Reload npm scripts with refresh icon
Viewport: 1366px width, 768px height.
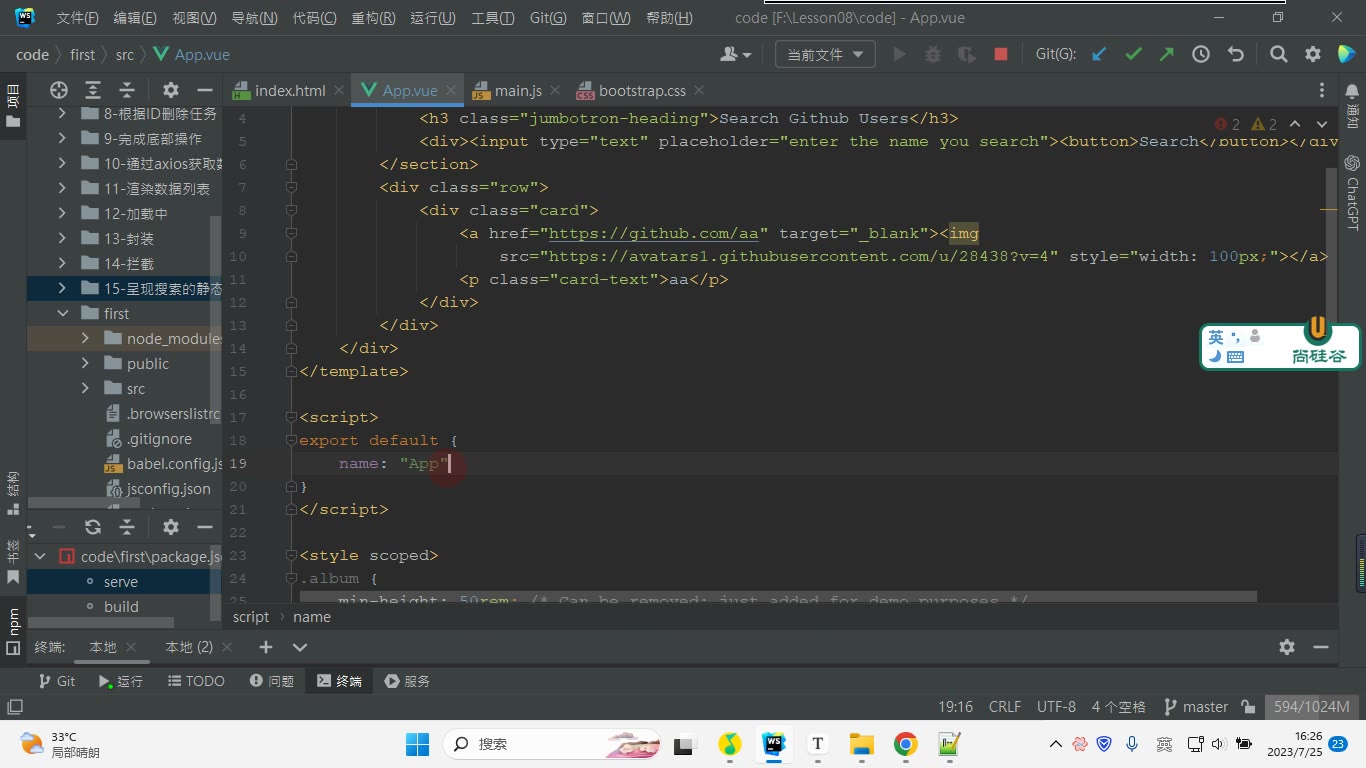click(93, 527)
